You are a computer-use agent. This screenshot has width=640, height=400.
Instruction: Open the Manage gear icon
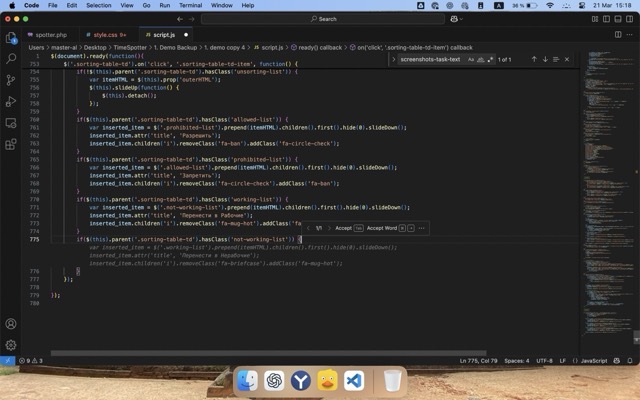[11, 345]
